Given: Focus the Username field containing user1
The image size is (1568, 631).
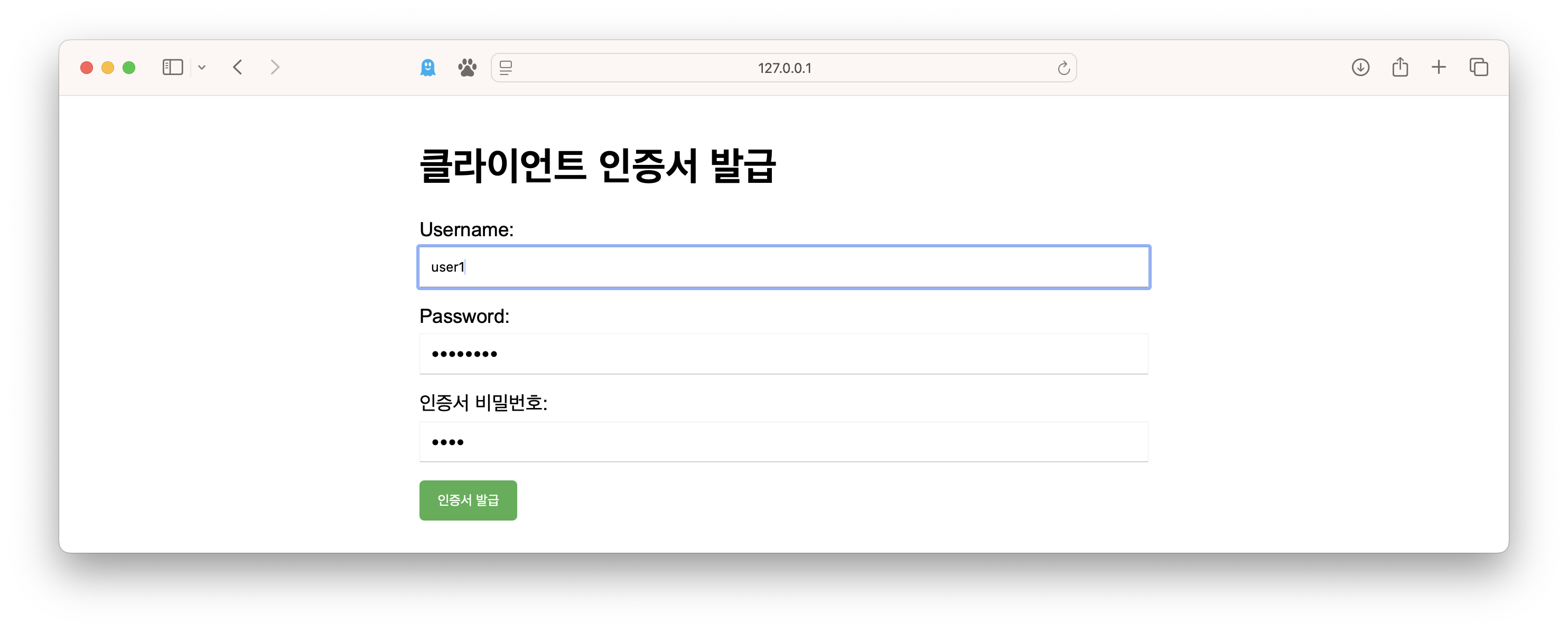Looking at the screenshot, I should click(x=784, y=267).
